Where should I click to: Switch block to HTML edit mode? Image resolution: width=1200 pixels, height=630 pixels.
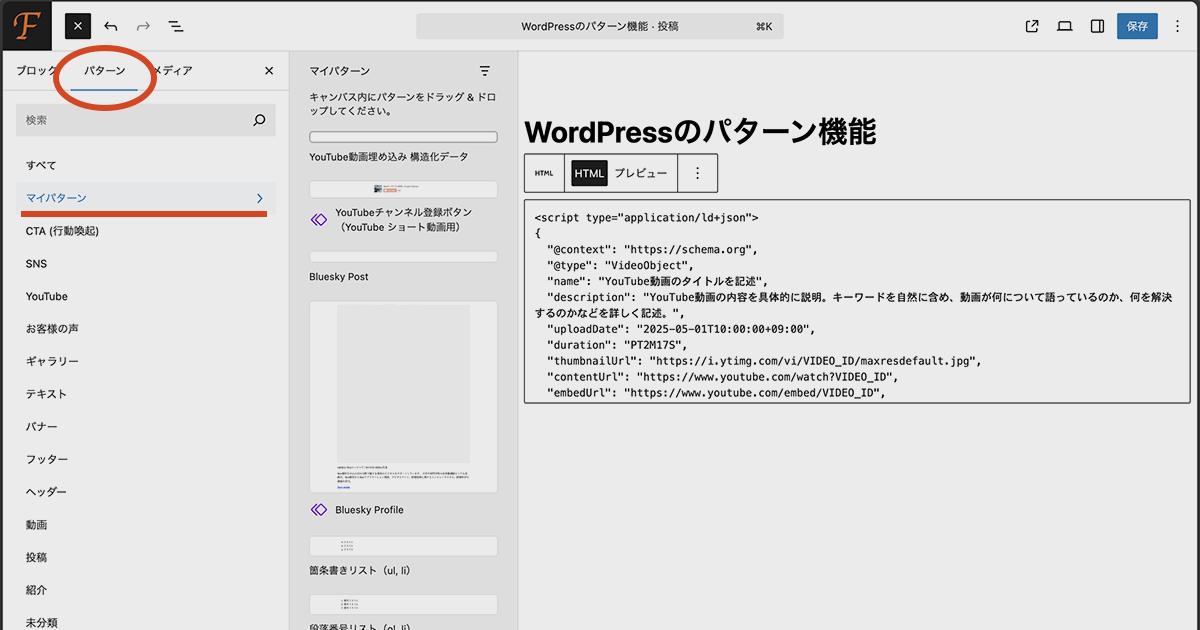pyautogui.click(x=589, y=173)
